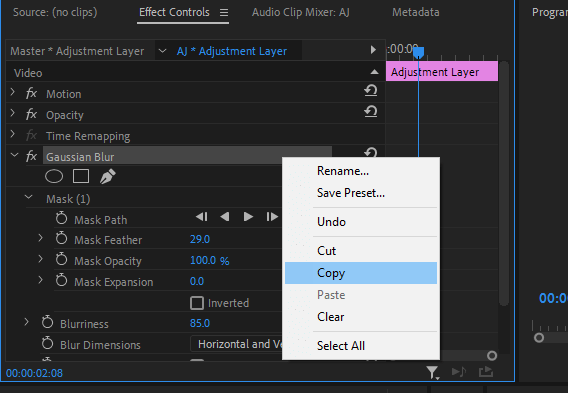Click the Blurriness value 85.0

coord(200,323)
